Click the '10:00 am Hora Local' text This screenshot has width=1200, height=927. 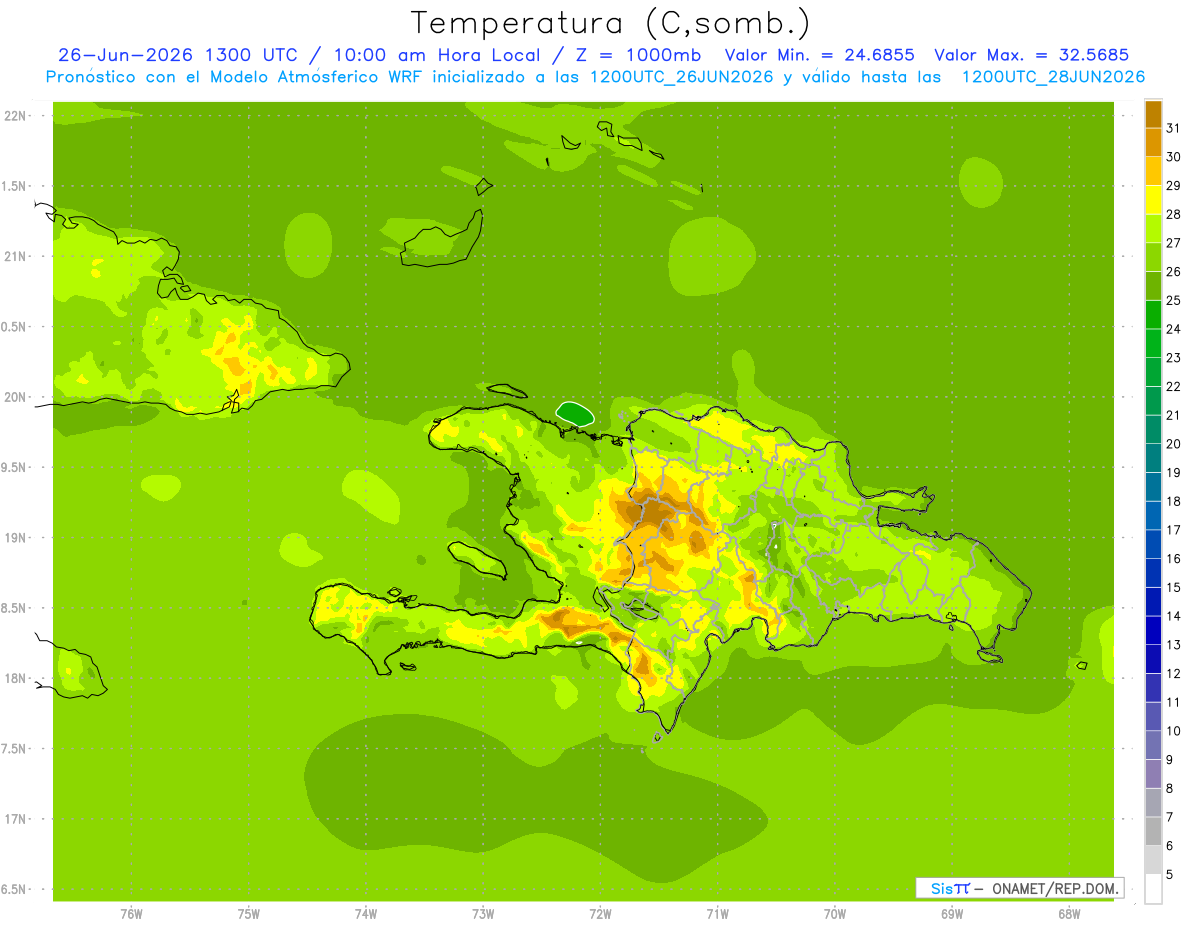[435, 55]
